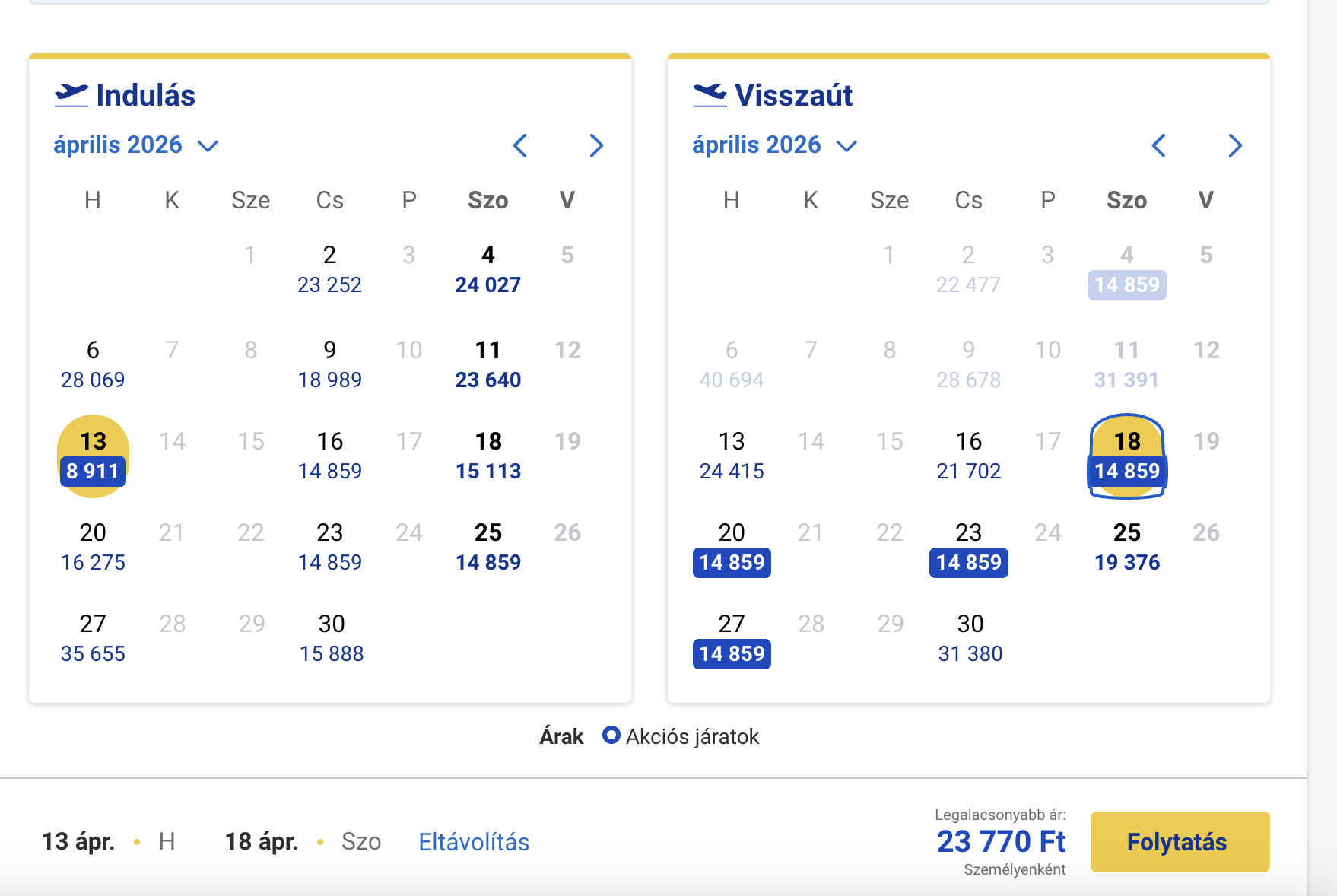Choose return date 27 priced 14 859
Viewport: 1337px width, 896px height.
(x=732, y=639)
